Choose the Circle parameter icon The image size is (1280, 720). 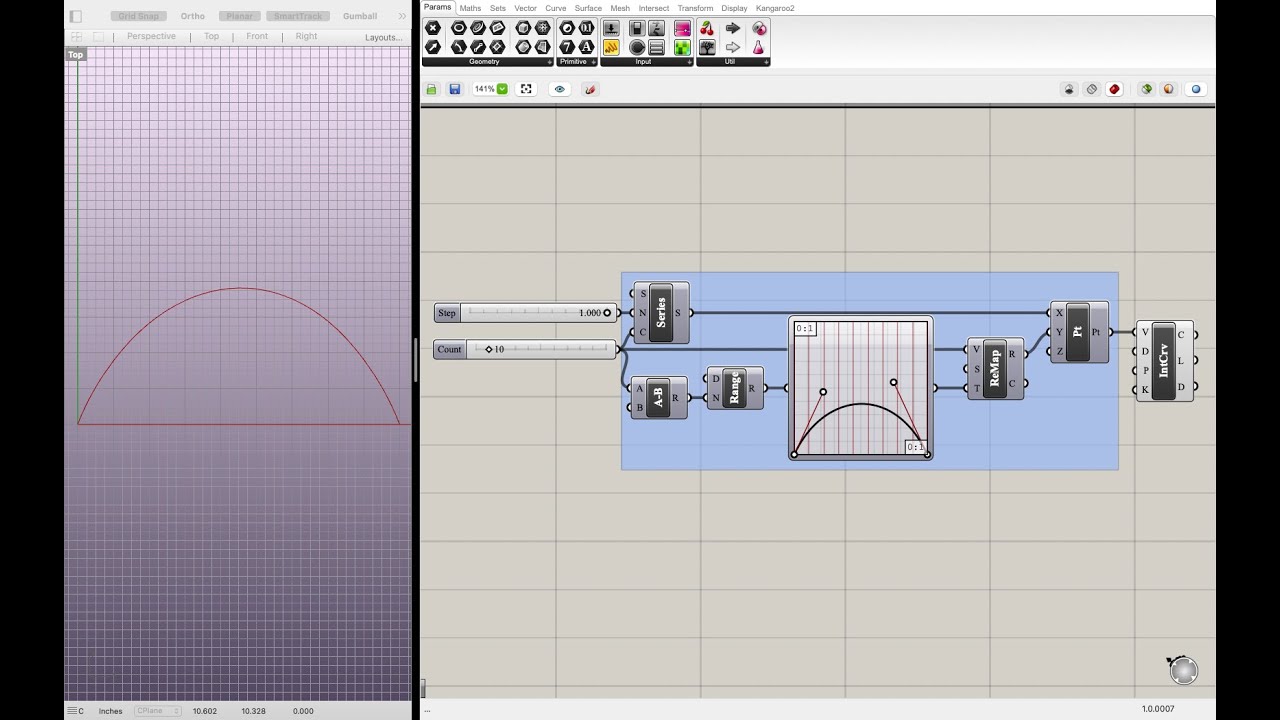point(459,28)
